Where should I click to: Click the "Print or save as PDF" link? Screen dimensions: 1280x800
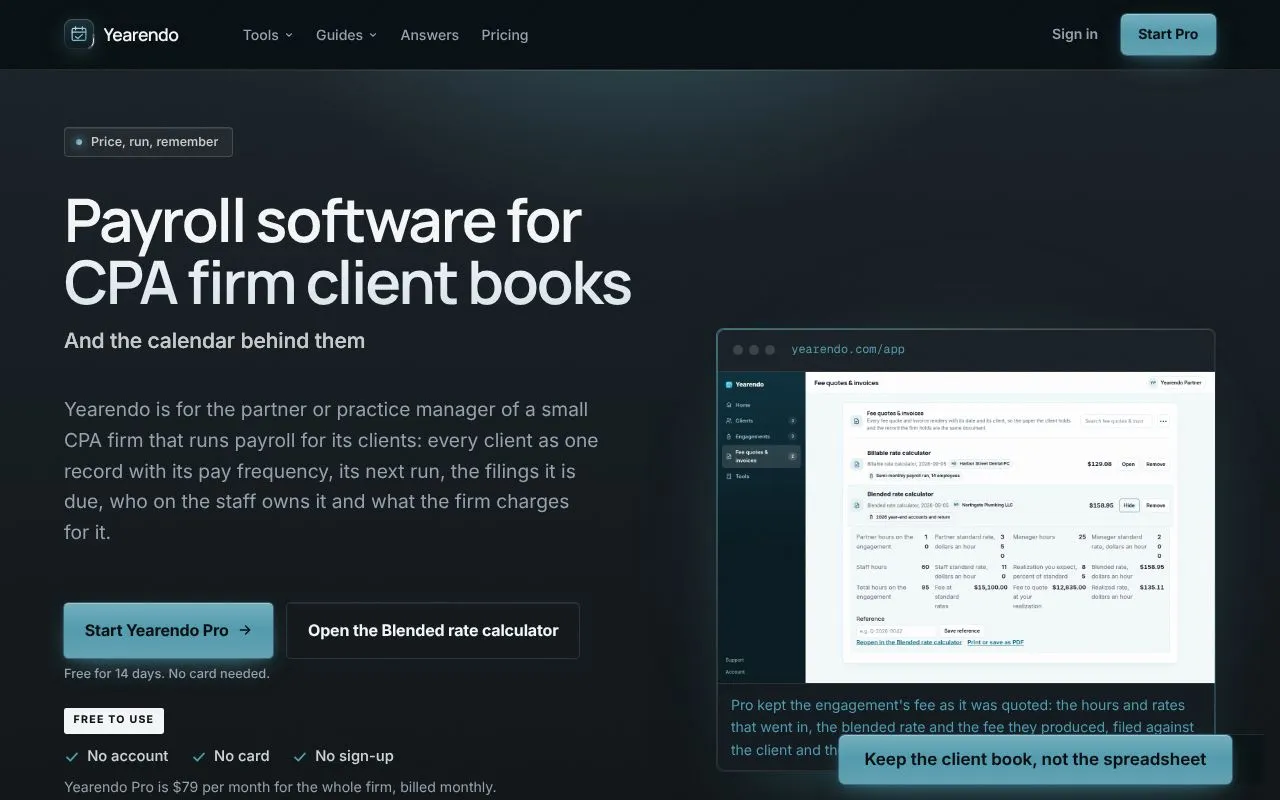(995, 642)
